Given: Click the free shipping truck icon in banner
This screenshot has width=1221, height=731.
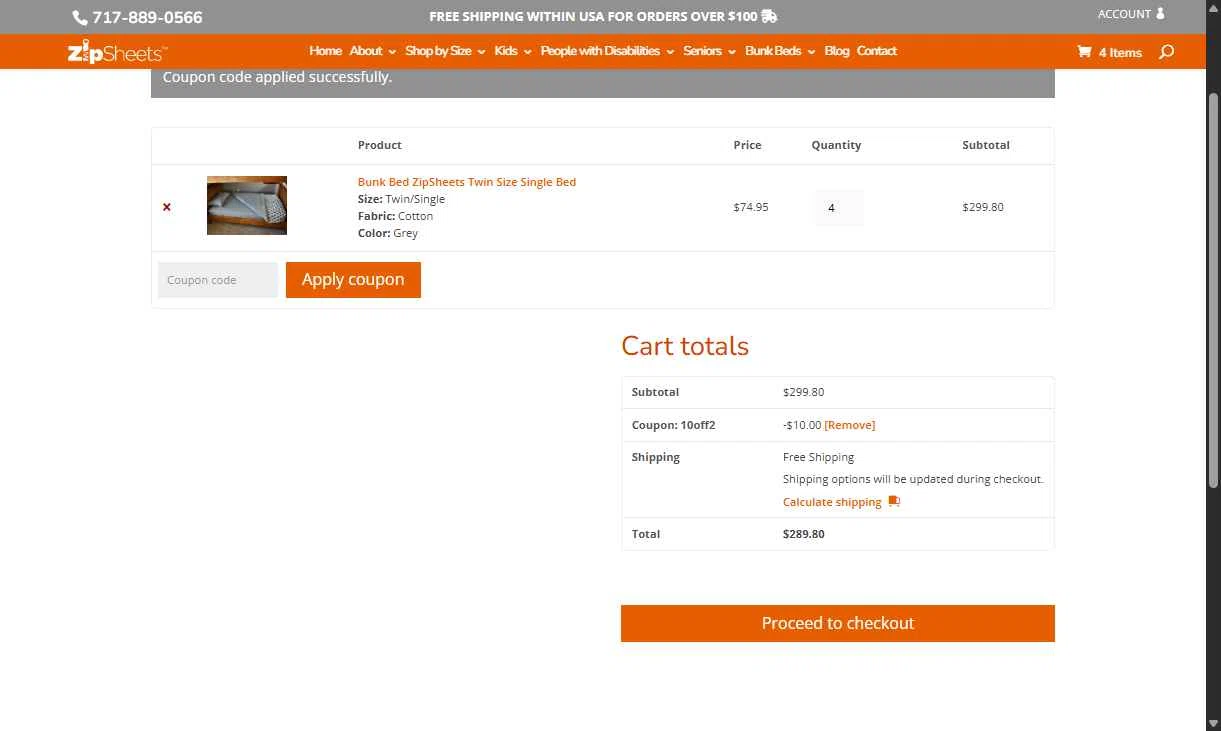Looking at the screenshot, I should click(x=769, y=16).
